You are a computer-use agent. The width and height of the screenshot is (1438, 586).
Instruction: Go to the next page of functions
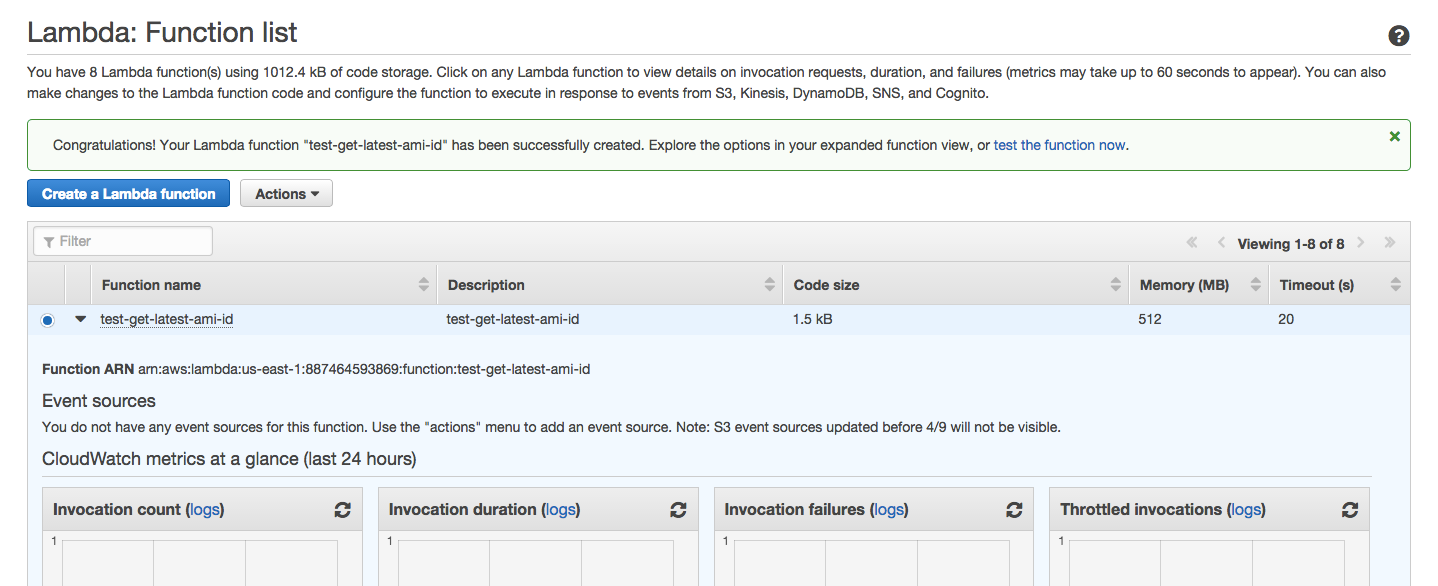(x=1361, y=242)
